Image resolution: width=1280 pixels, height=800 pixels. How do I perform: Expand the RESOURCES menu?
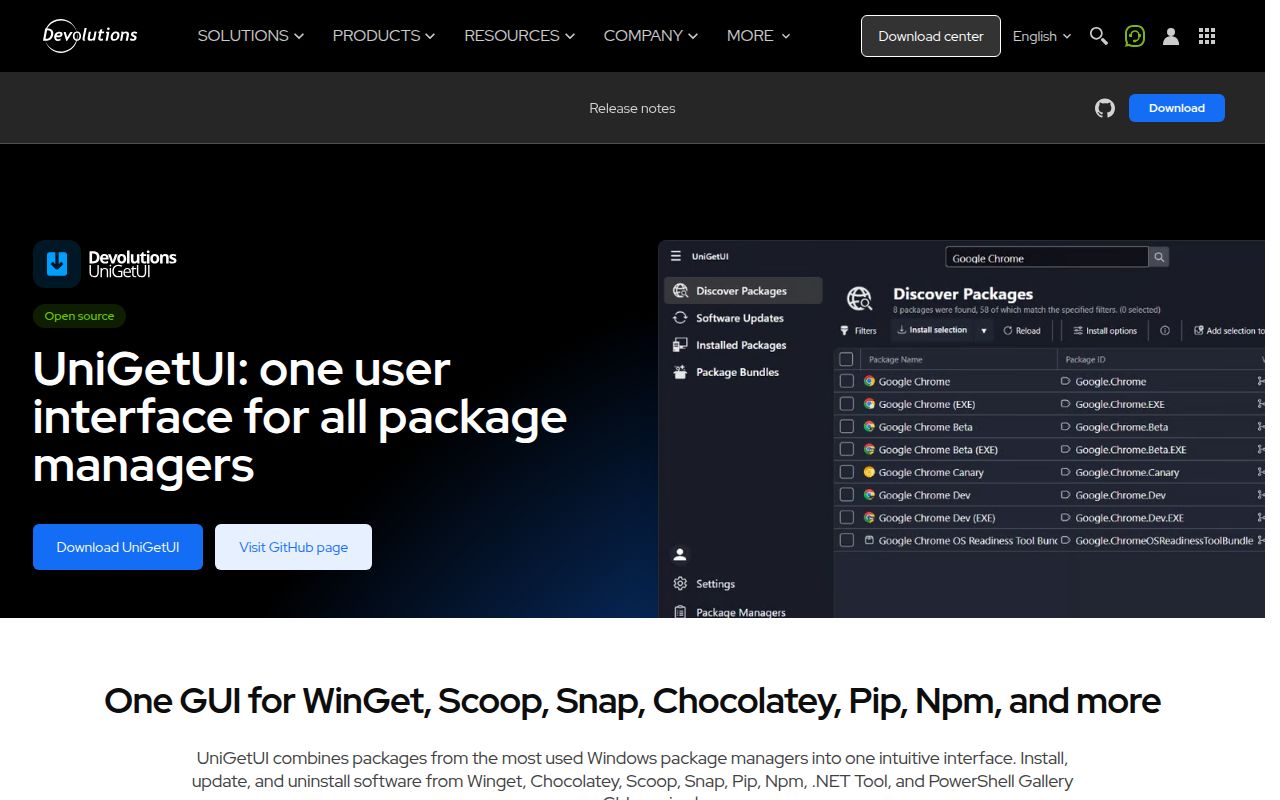[520, 36]
